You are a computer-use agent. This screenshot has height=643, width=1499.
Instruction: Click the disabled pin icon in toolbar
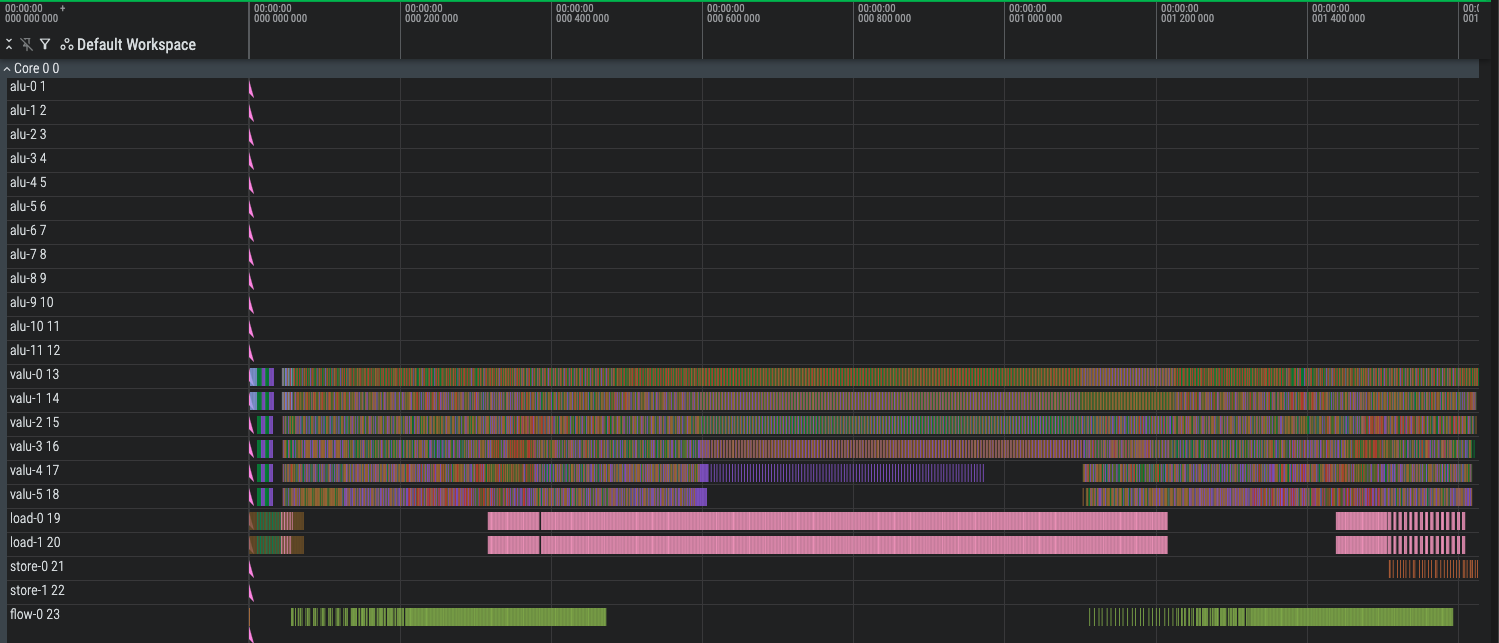point(26,44)
